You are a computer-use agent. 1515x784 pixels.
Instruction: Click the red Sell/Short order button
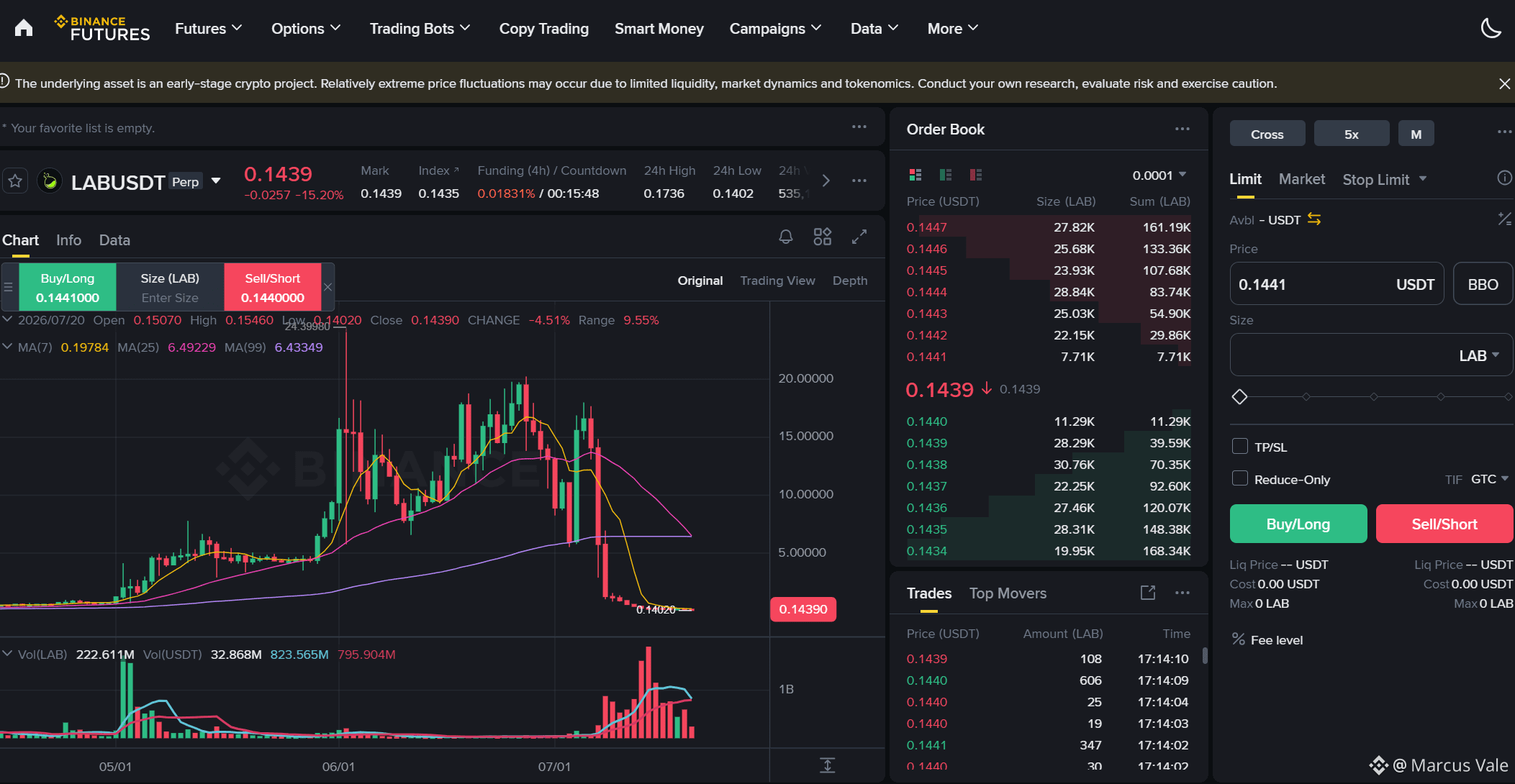[1444, 524]
